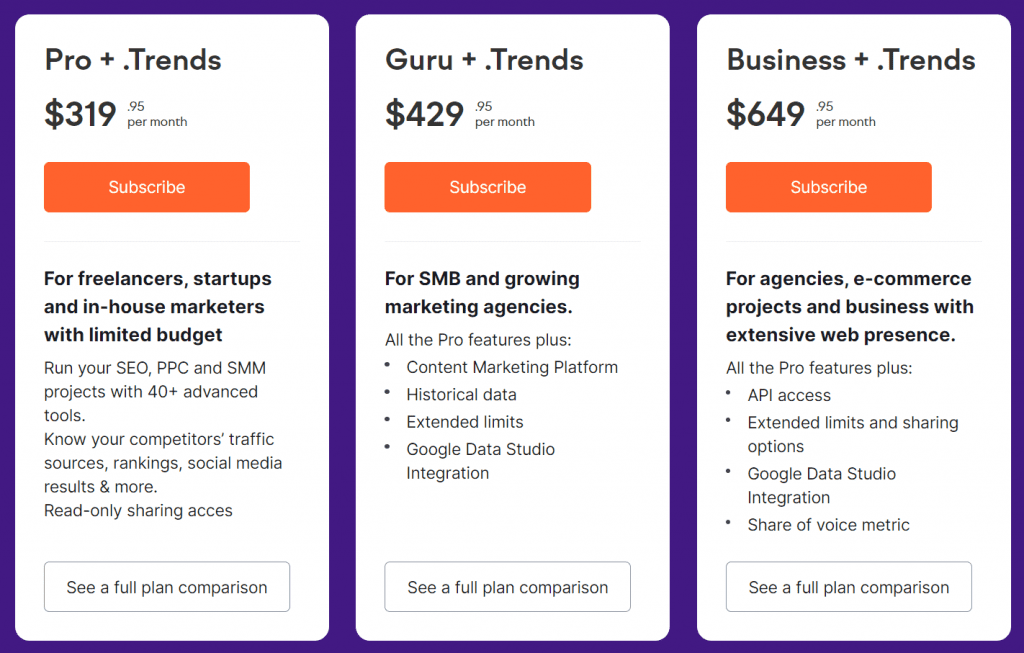Open full plan comparison under Guru plan
This screenshot has width=1024, height=653.
(507, 587)
